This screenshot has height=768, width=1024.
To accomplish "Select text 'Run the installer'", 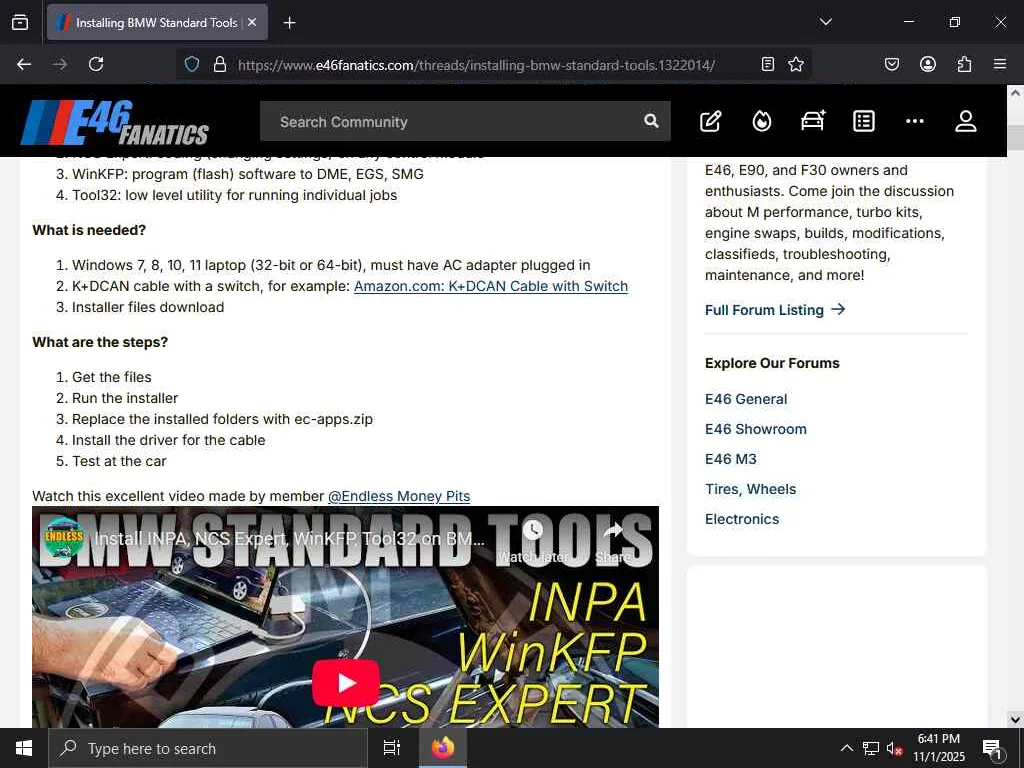I will pyautogui.click(x=125, y=398).
